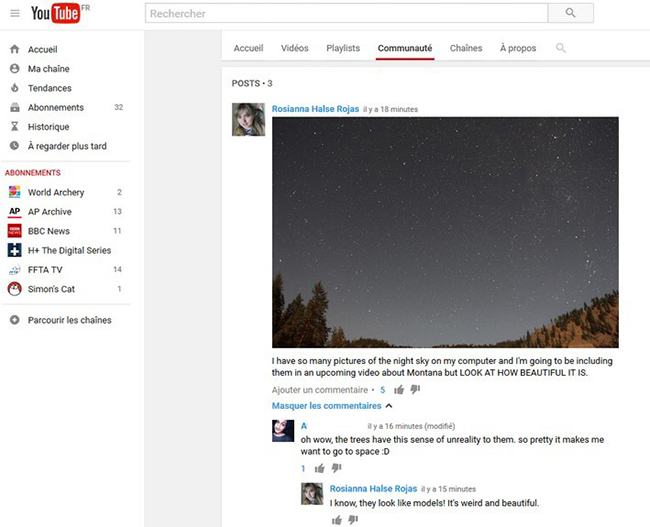
Task: Collapse comments with Masquer les commentaires
Action: click(327, 406)
